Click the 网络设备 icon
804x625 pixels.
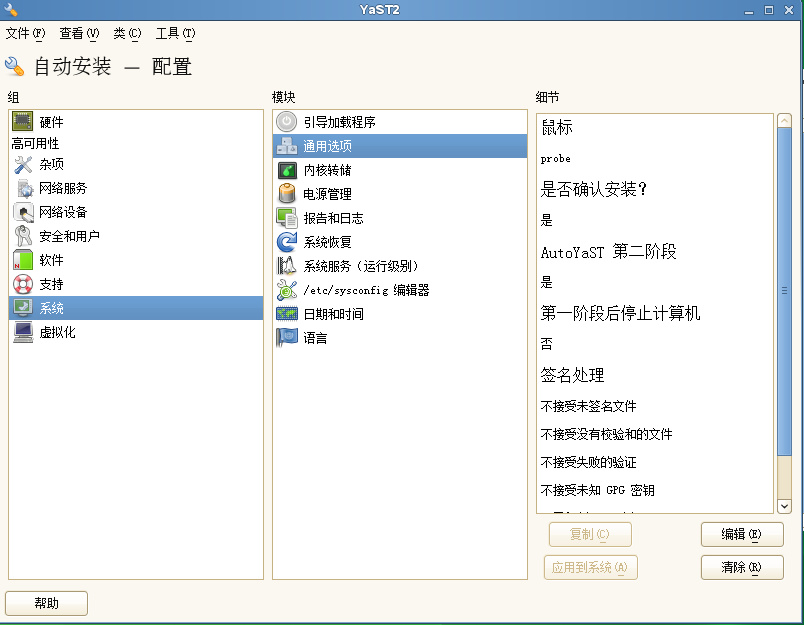pyautogui.click(x=23, y=212)
